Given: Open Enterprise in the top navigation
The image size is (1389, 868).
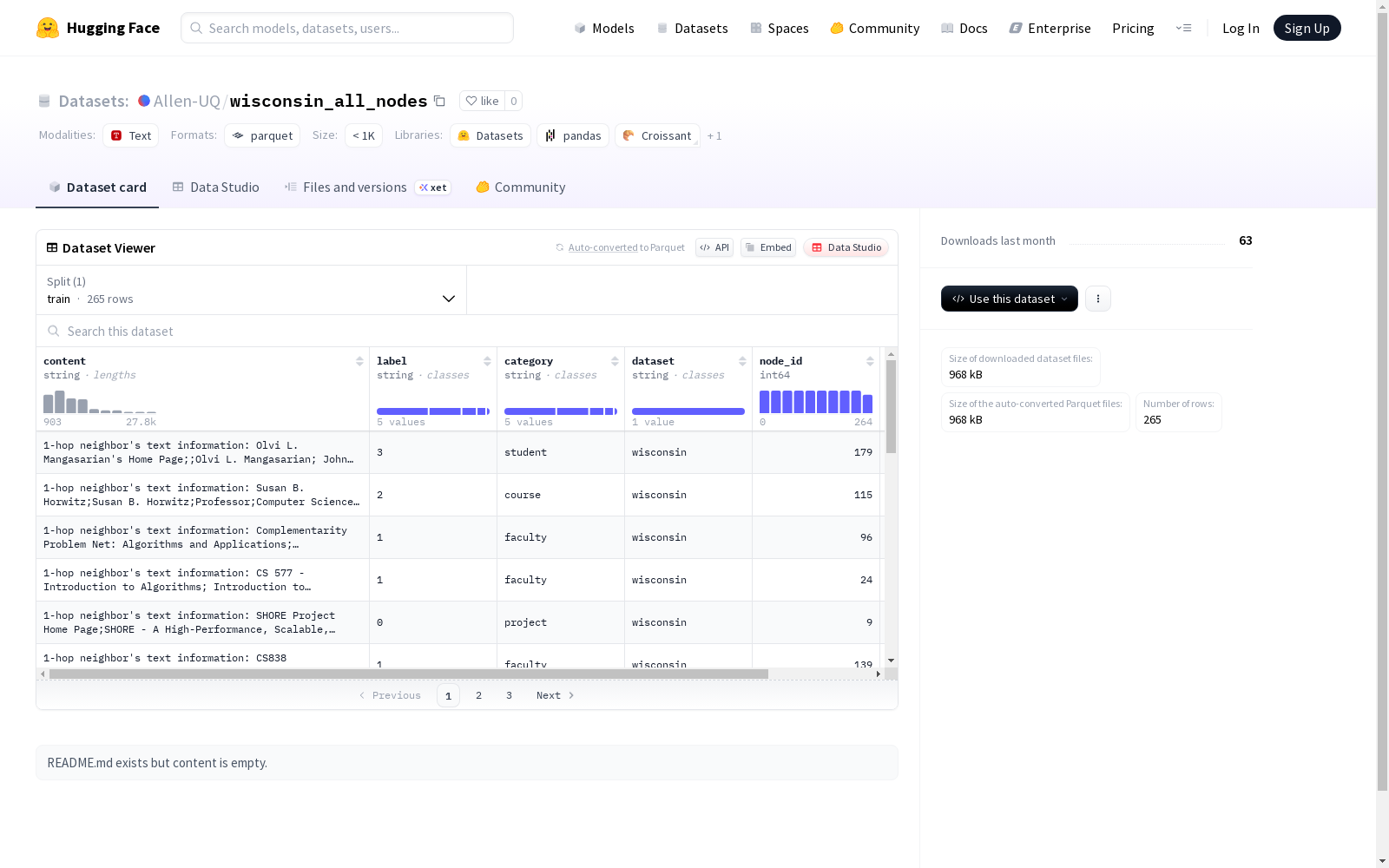Looking at the screenshot, I should (x=1050, y=28).
